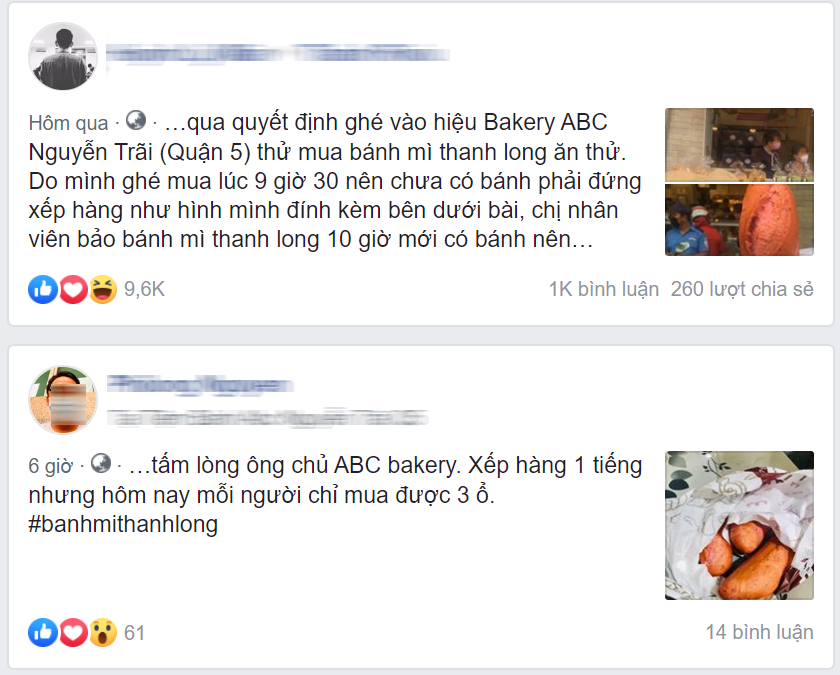Viewport: 840px width, 675px height.
Task: Open the bakery counter photo thumbnail
Action: pyautogui.click(x=739, y=145)
